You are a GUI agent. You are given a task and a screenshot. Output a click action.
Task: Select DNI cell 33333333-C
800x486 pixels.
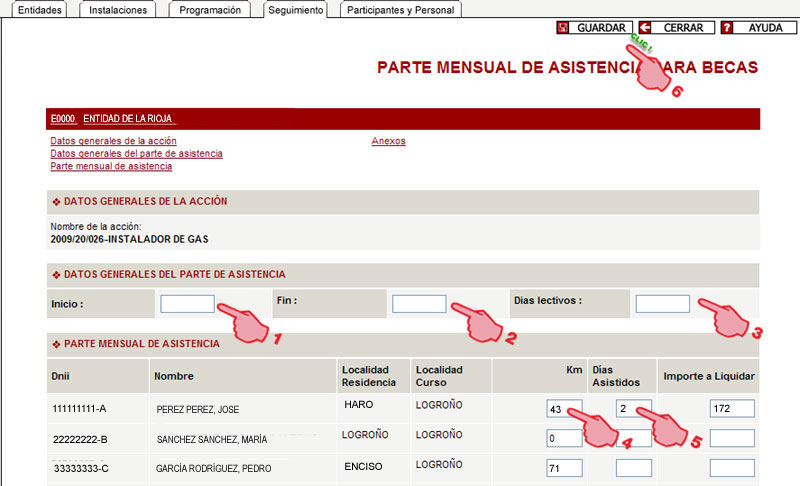click(x=81, y=469)
